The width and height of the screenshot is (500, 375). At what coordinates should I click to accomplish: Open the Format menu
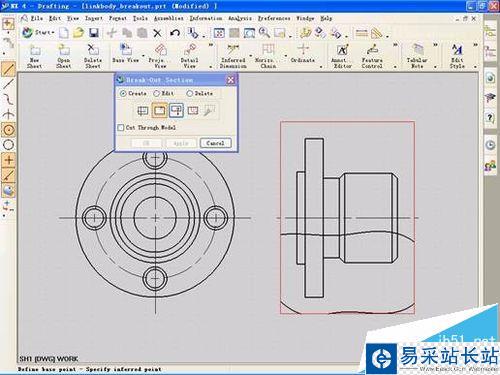[118, 18]
